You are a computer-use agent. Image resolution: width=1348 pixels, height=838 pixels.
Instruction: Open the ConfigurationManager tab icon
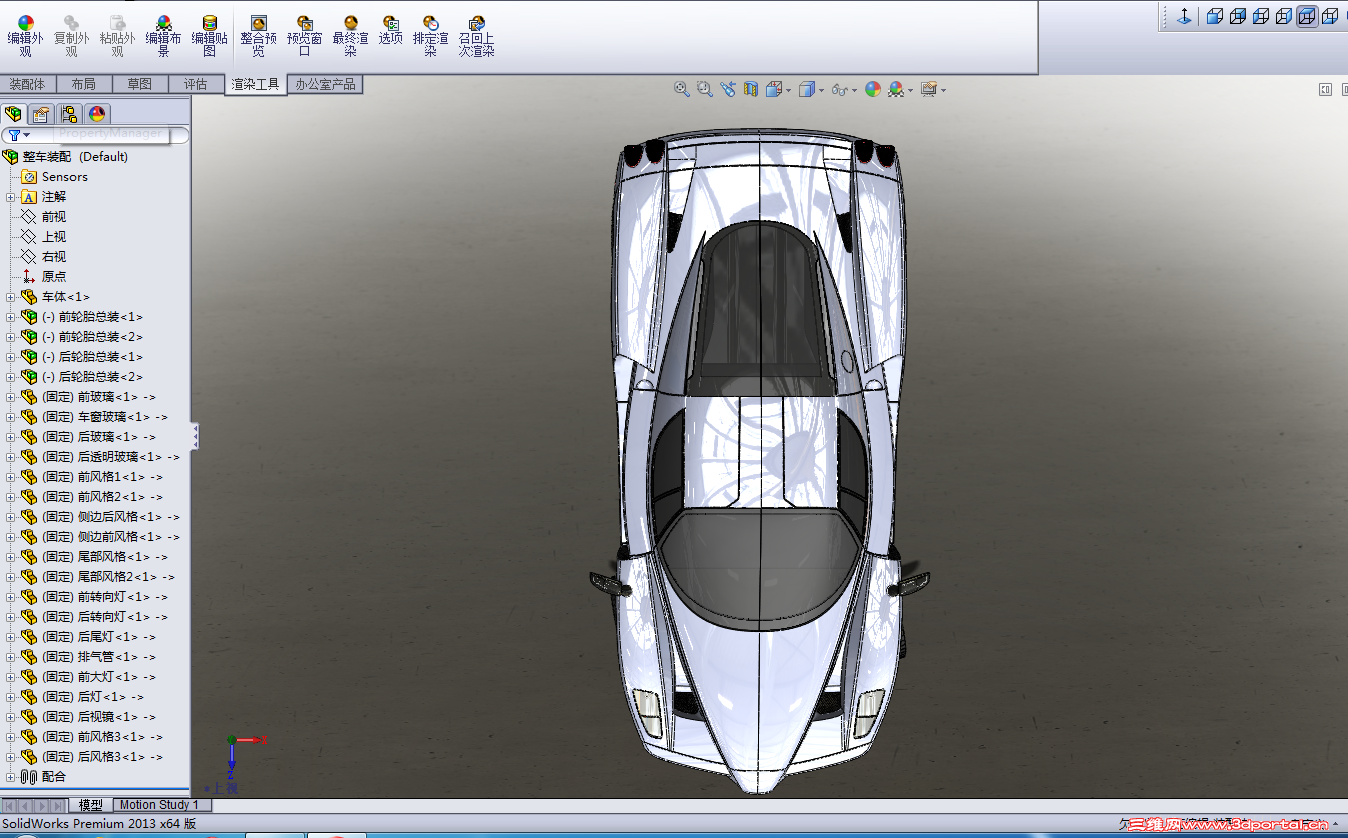[69, 114]
